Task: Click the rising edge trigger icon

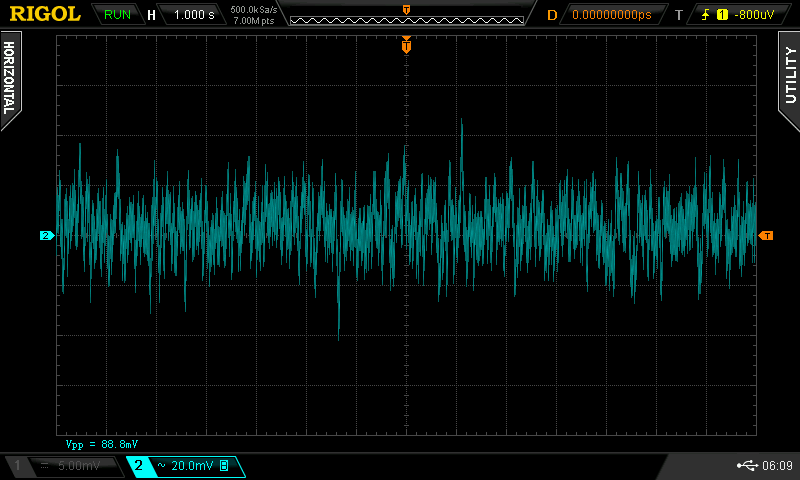Action: (706, 15)
